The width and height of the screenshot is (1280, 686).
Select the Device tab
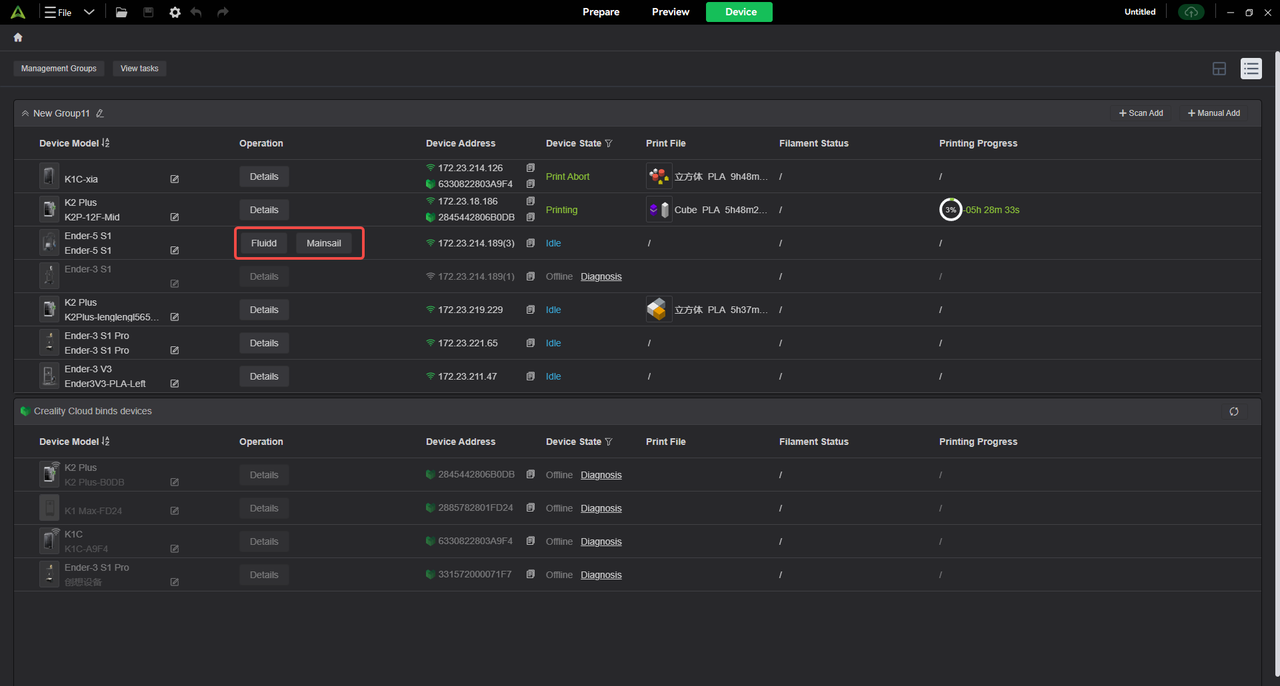tap(740, 12)
